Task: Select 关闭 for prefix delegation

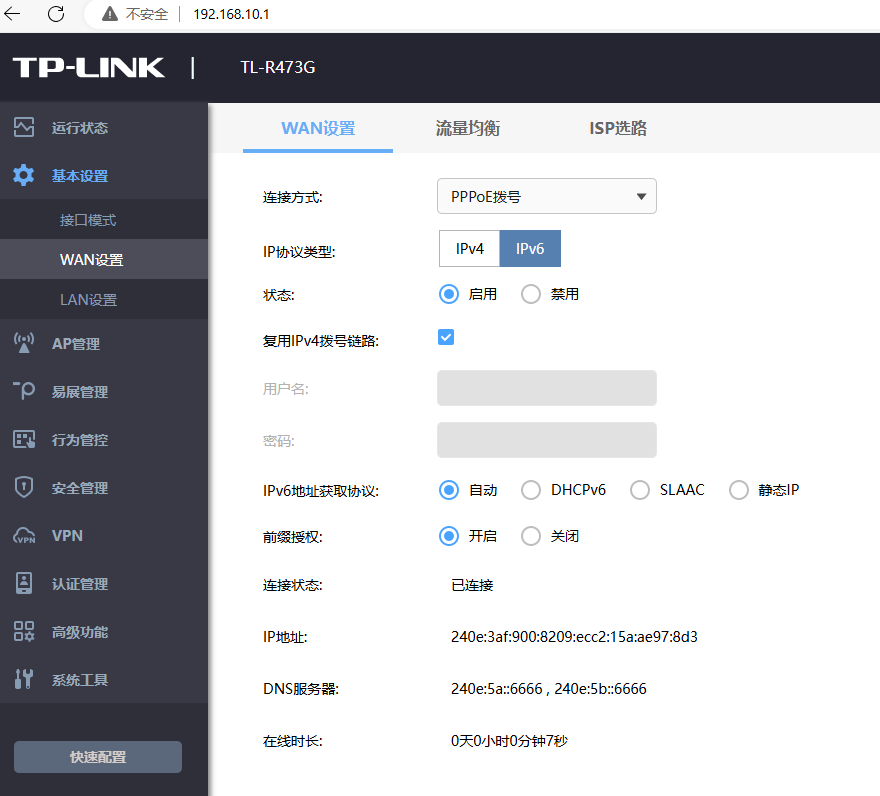Action: (531, 536)
